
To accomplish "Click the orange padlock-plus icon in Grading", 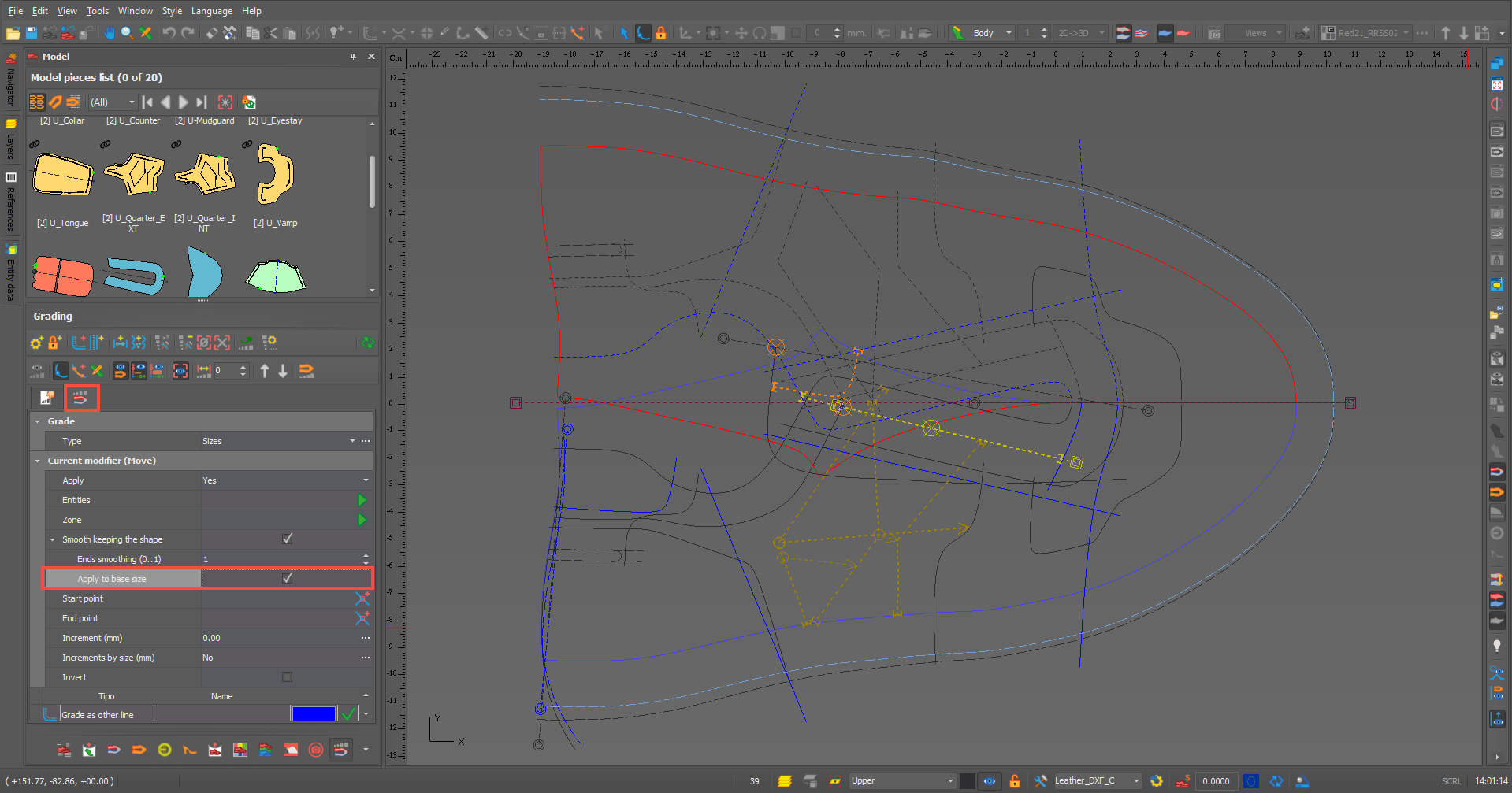I will 54,343.
